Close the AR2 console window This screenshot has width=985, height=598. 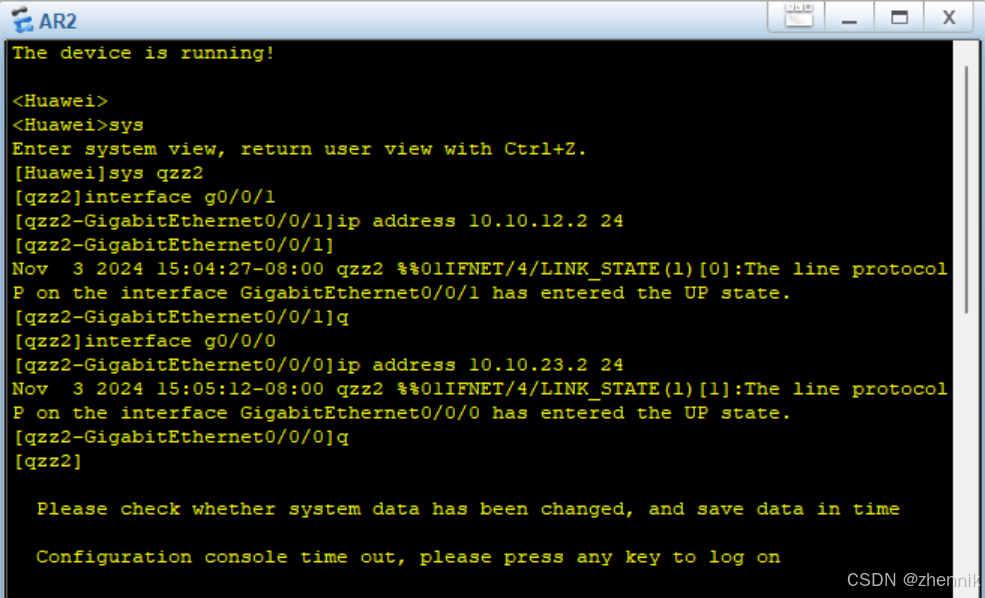tap(949, 18)
